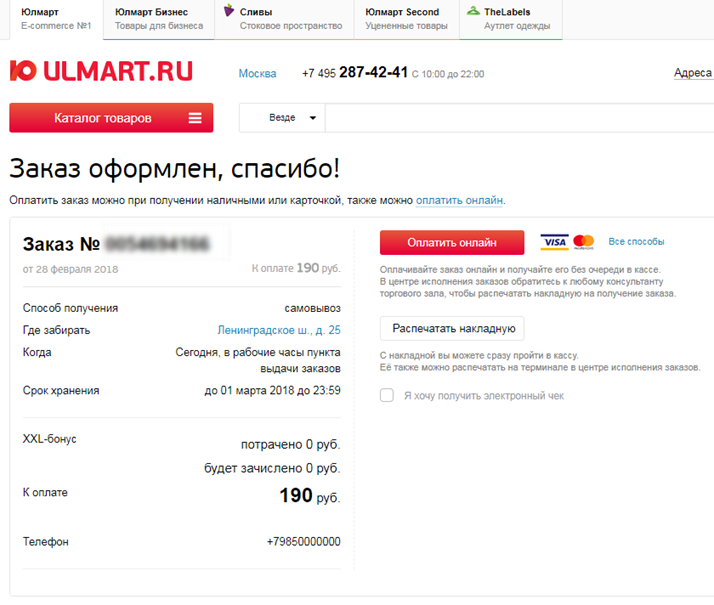
Task: Click the ULMART.RU logo
Action: [x=101, y=71]
